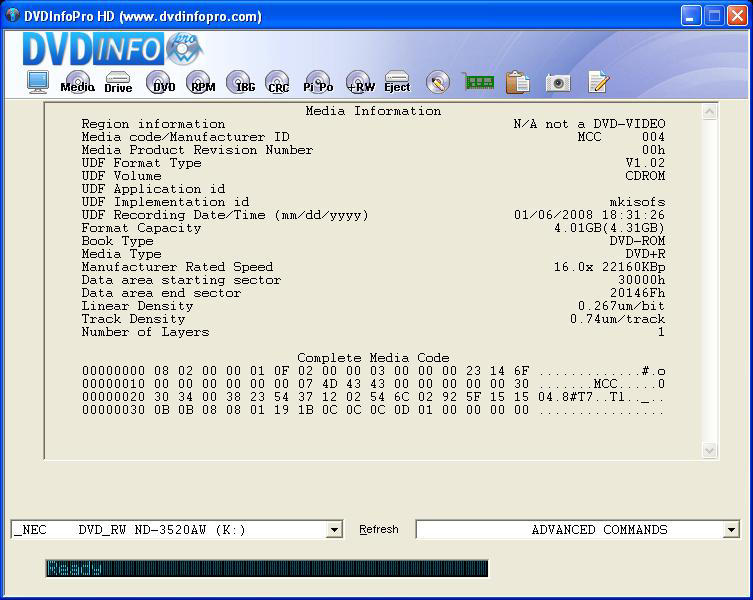Click the disc with pencil icon
Image resolution: width=753 pixels, height=600 pixels.
point(437,82)
